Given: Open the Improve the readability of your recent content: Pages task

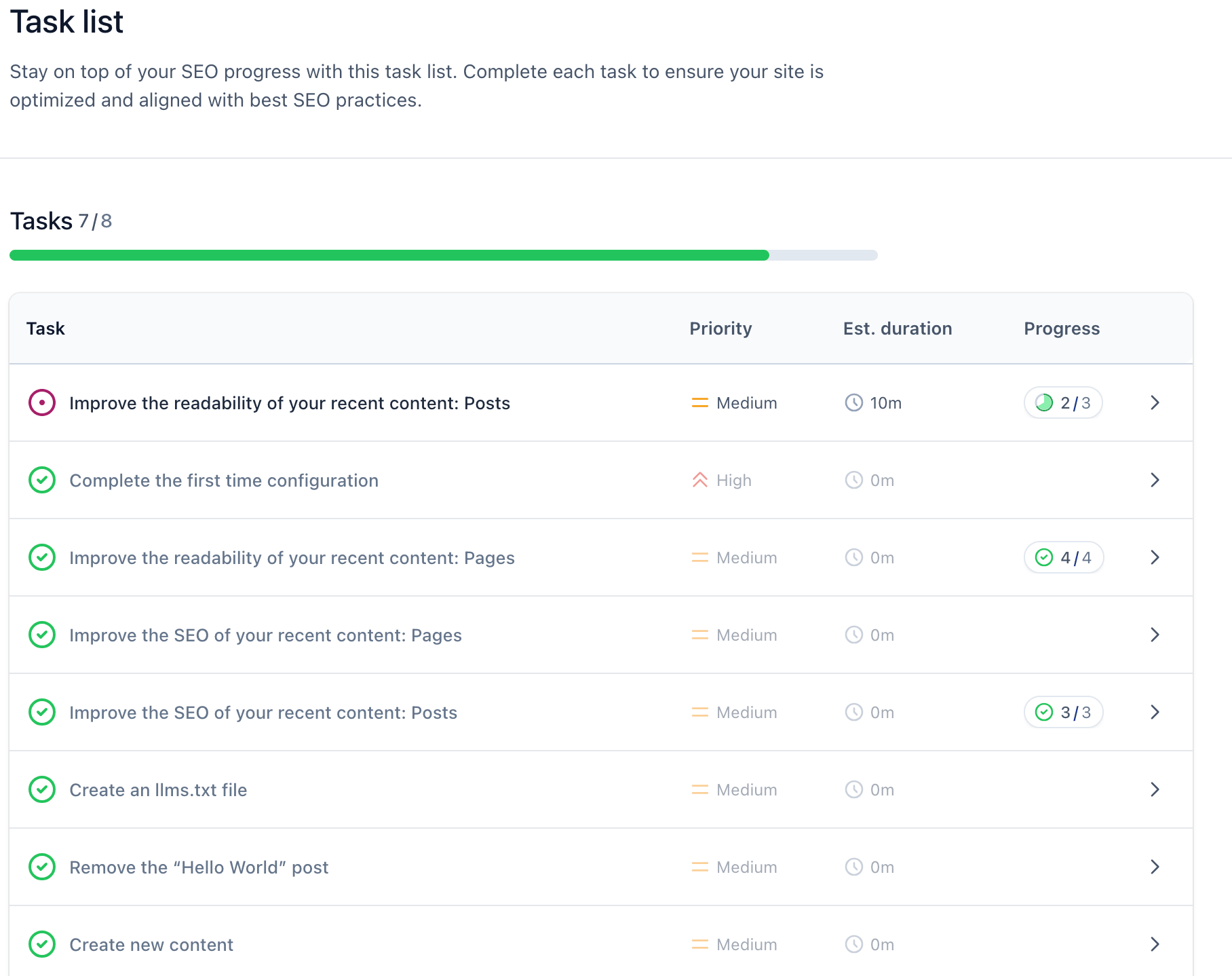Looking at the screenshot, I should click(291, 557).
